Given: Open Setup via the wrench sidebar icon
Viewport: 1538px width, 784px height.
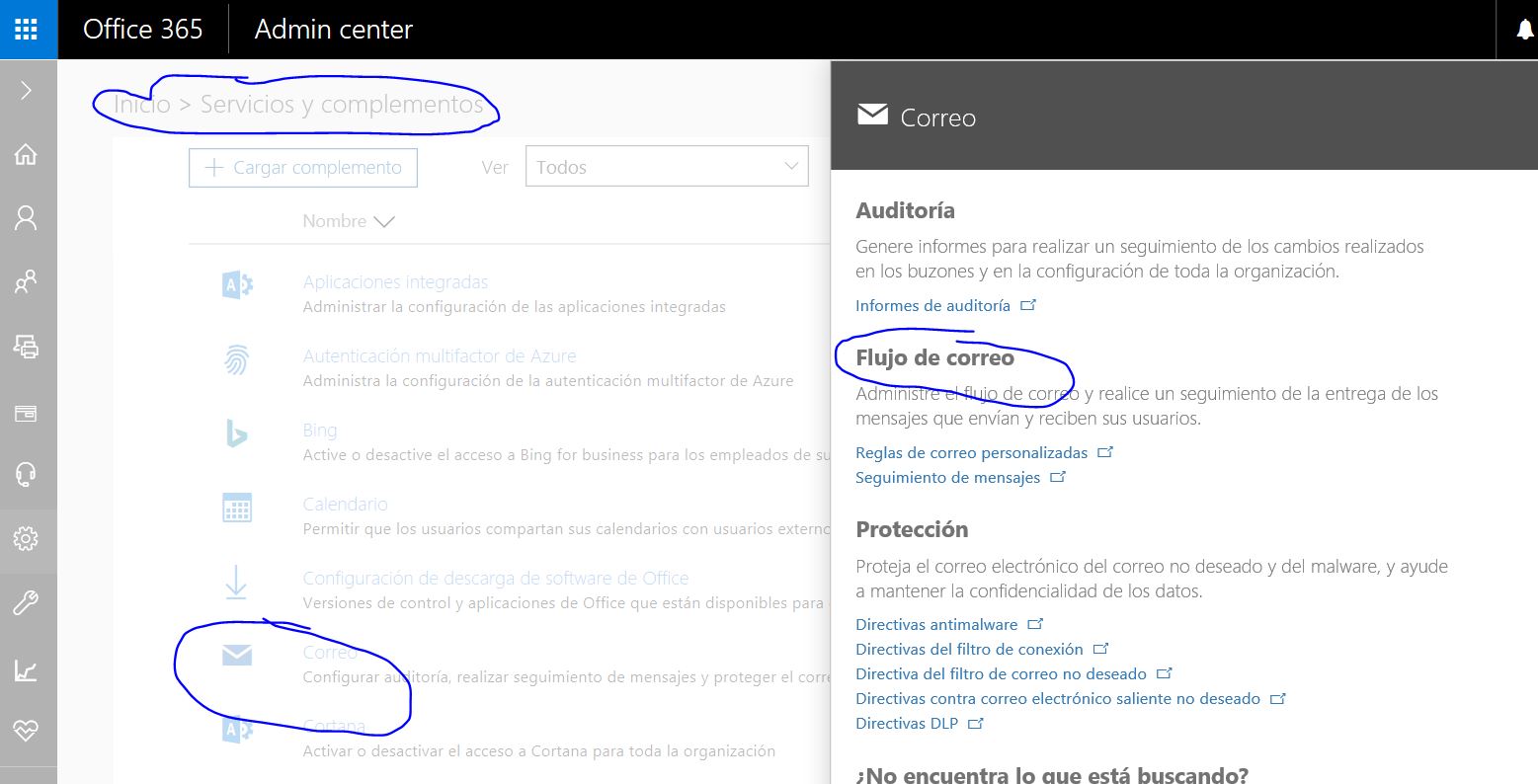Looking at the screenshot, I should pos(26,603).
